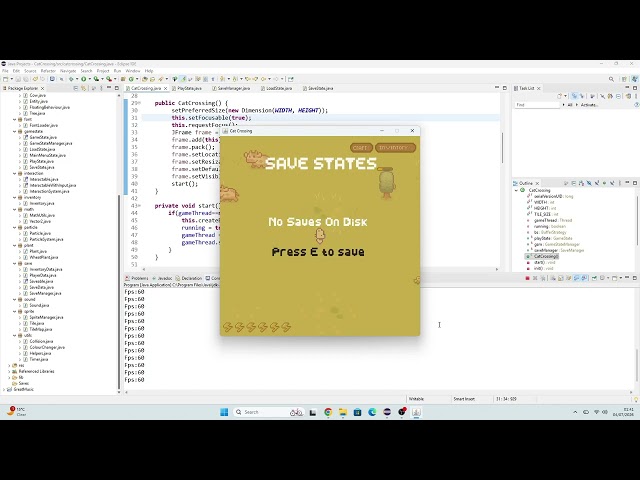Expand Referenced Libraries
The image size is (640, 480).
tap(9, 371)
